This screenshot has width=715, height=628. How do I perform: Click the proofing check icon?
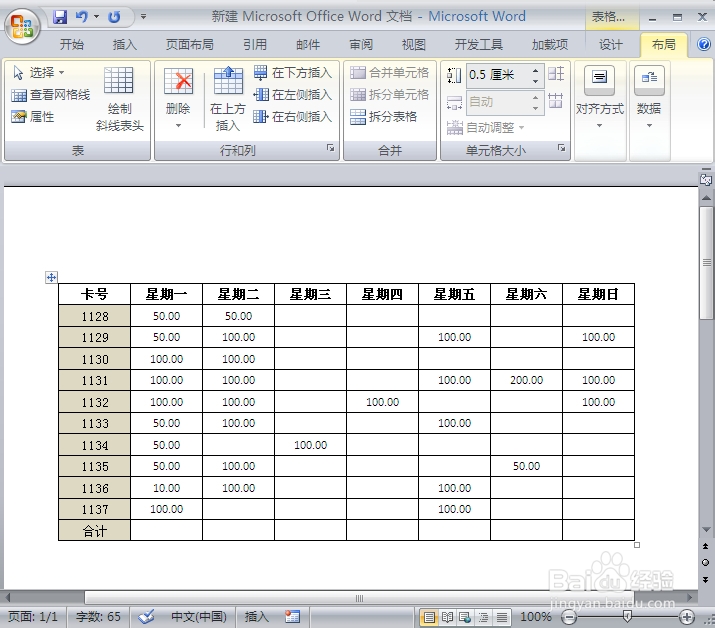pyautogui.click(x=147, y=617)
